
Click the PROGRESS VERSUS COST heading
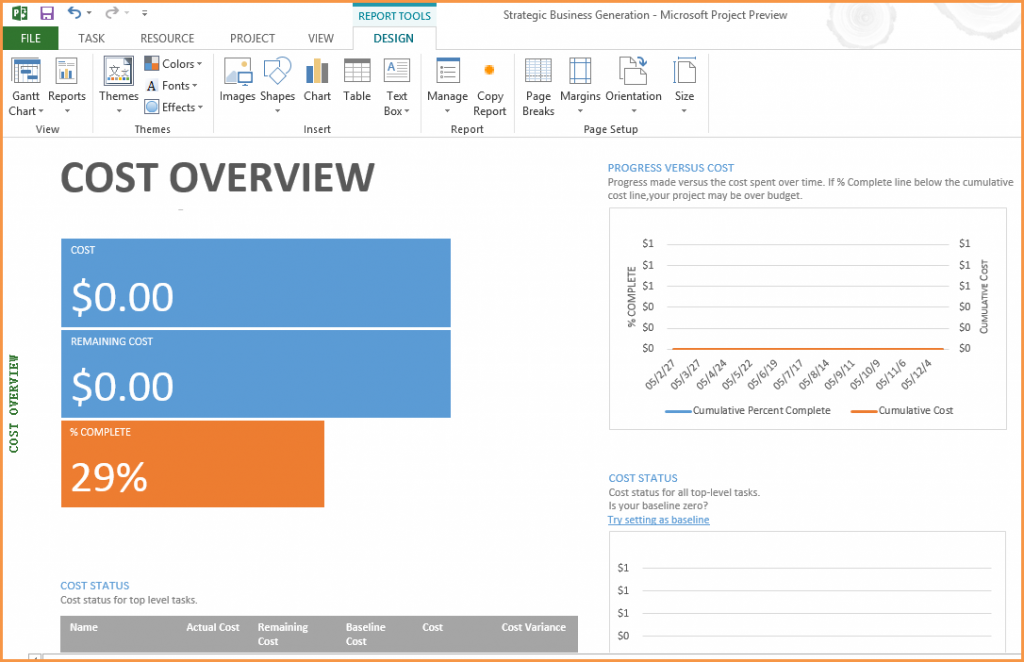click(x=671, y=168)
